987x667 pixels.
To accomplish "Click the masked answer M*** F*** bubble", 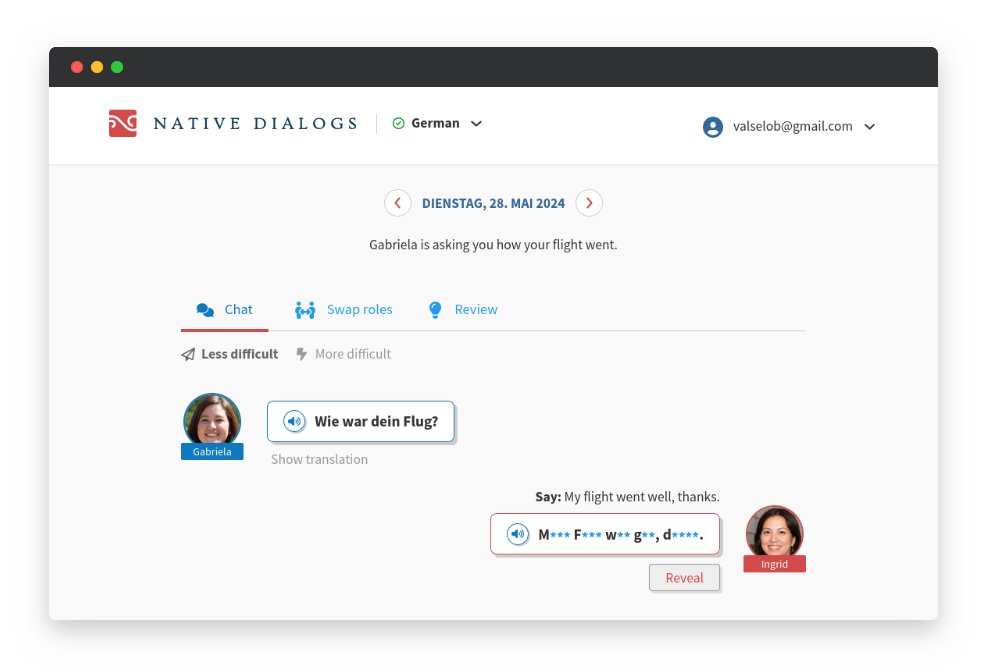I will coord(605,534).
